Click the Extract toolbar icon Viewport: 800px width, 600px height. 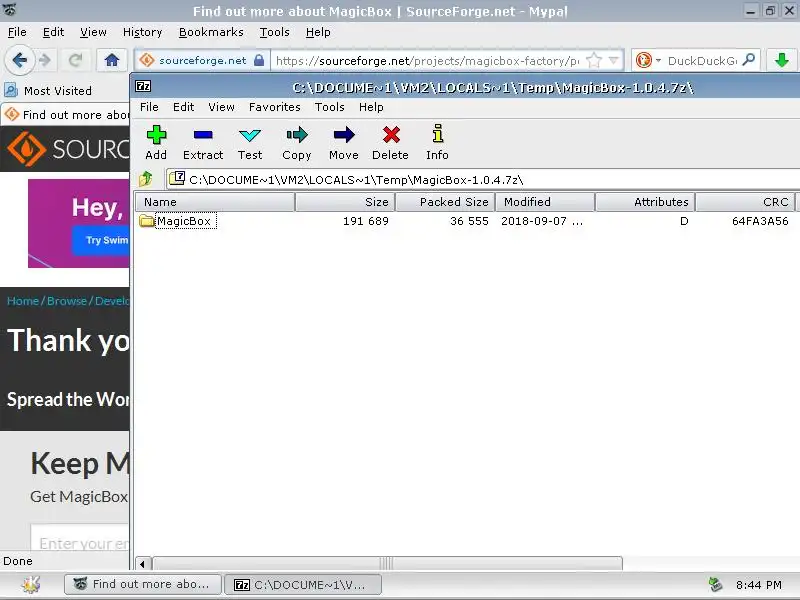click(203, 135)
